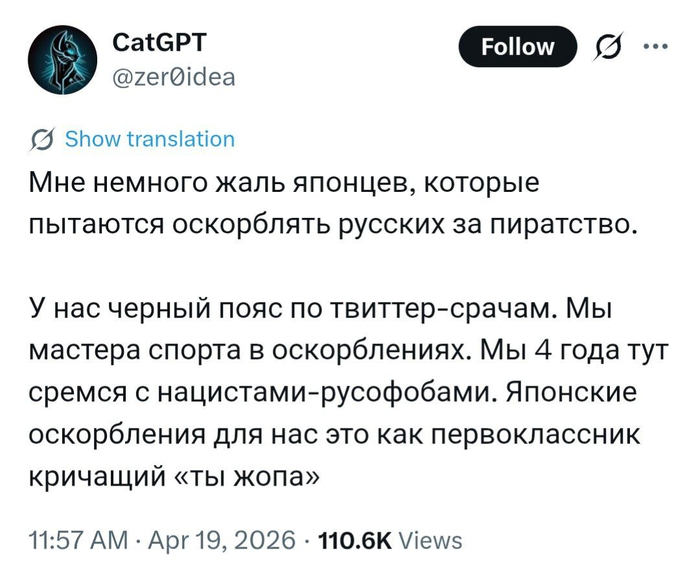Open the CatGPT profile avatar
700x577 pixels.
click(x=62, y=60)
